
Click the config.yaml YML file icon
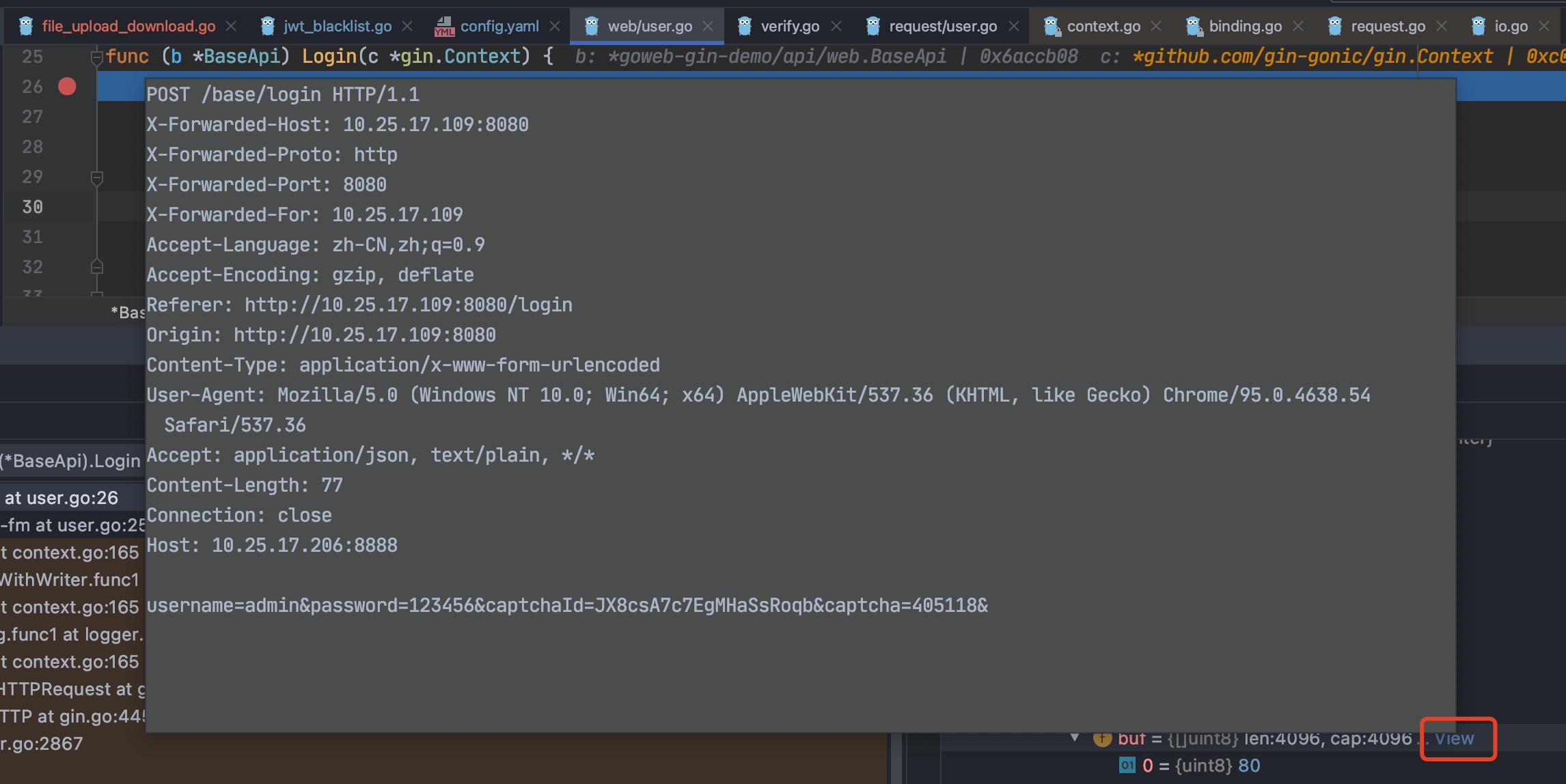point(445,27)
